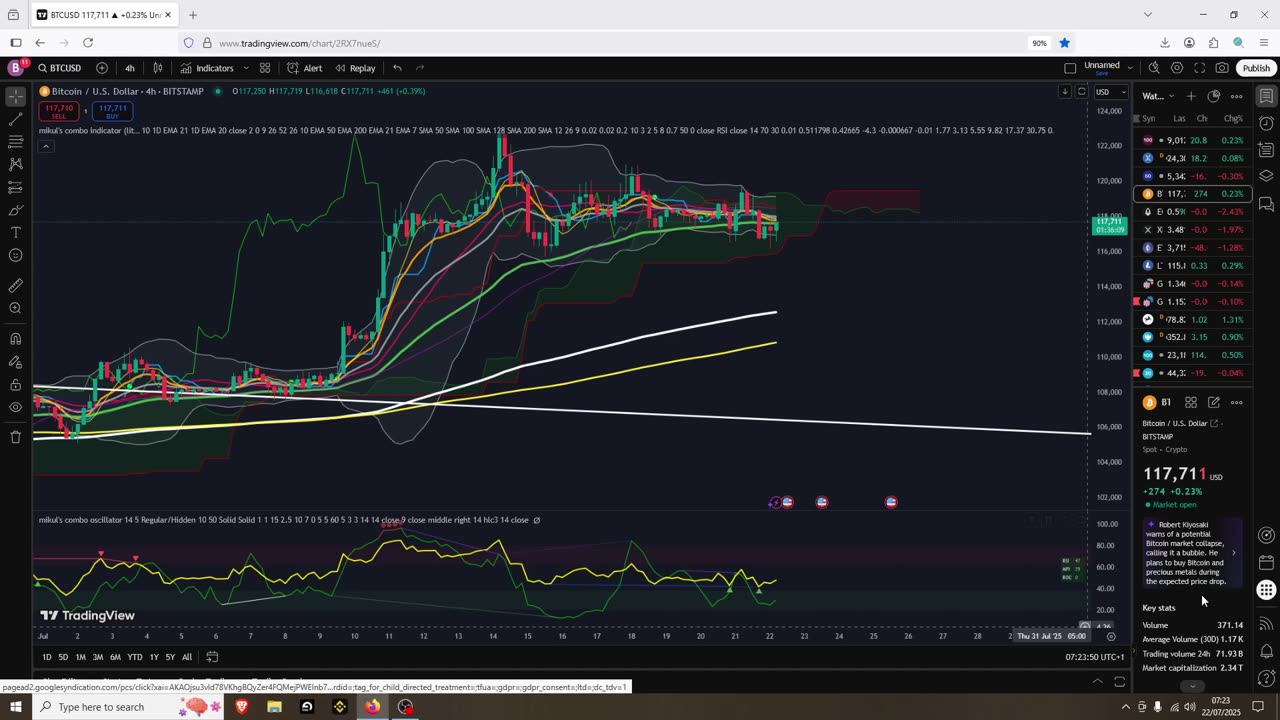Click the Publish button
Image resolution: width=1280 pixels, height=720 pixels.
[x=1256, y=68]
